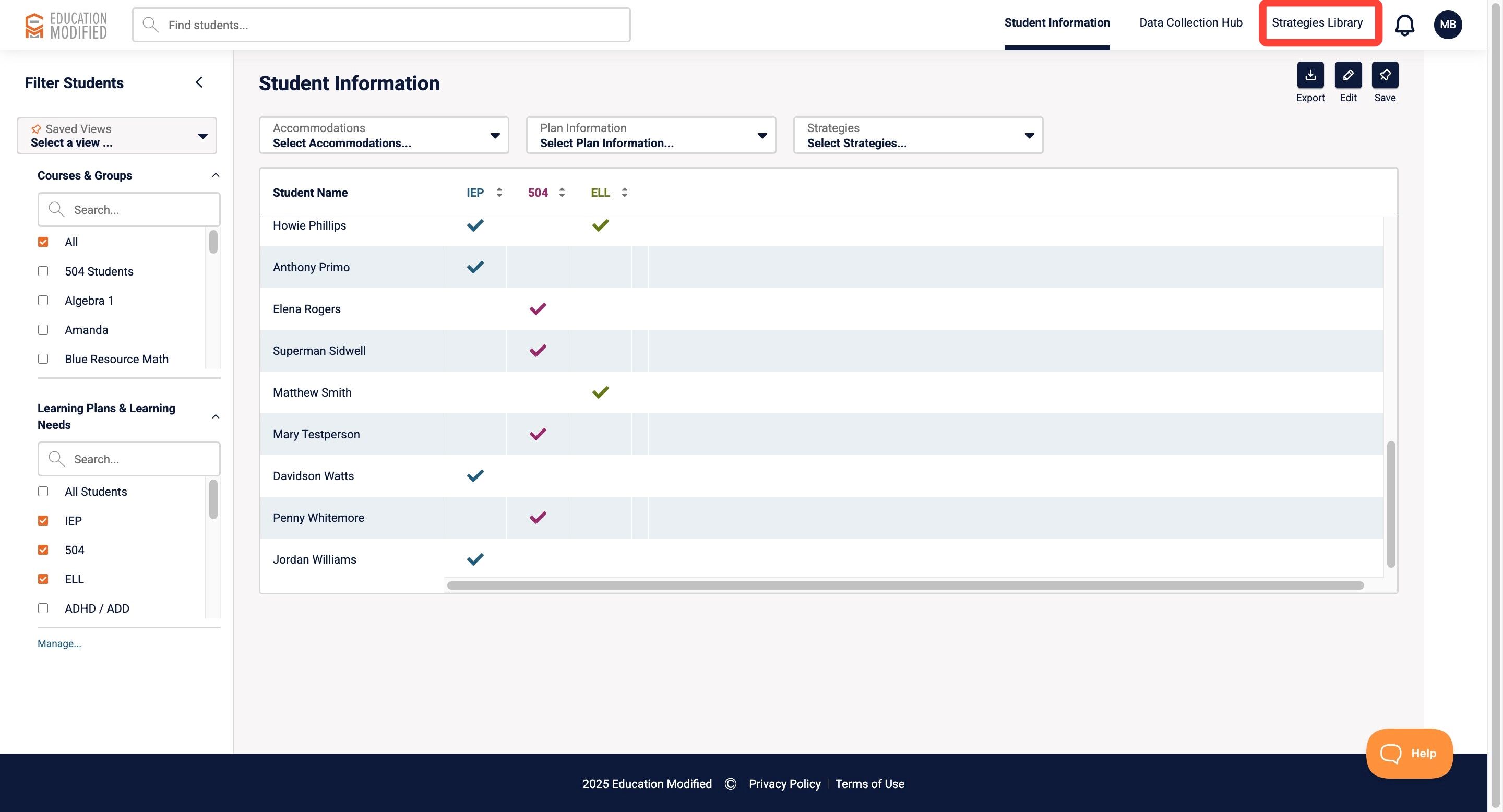Click the Find students search field
The width and height of the screenshot is (1503, 812).
(381, 25)
